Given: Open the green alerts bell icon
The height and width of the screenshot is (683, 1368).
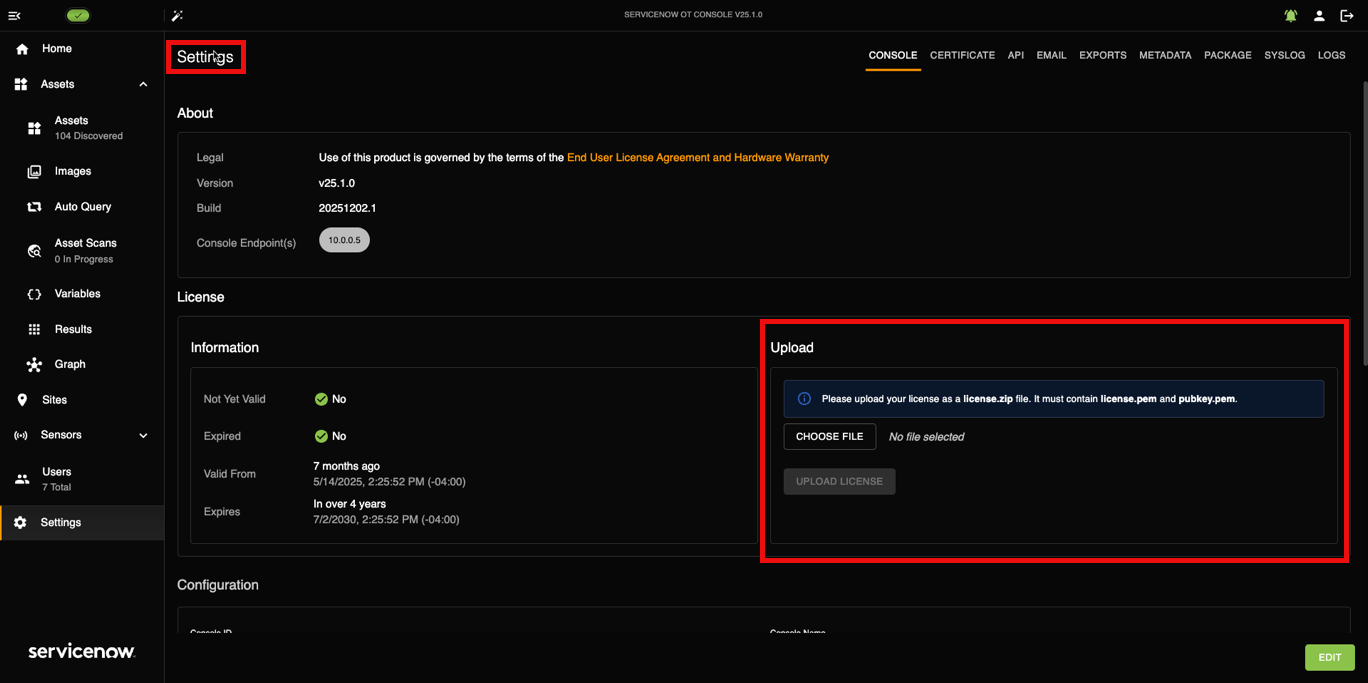Looking at the screenshot, I should (1291, 16).
